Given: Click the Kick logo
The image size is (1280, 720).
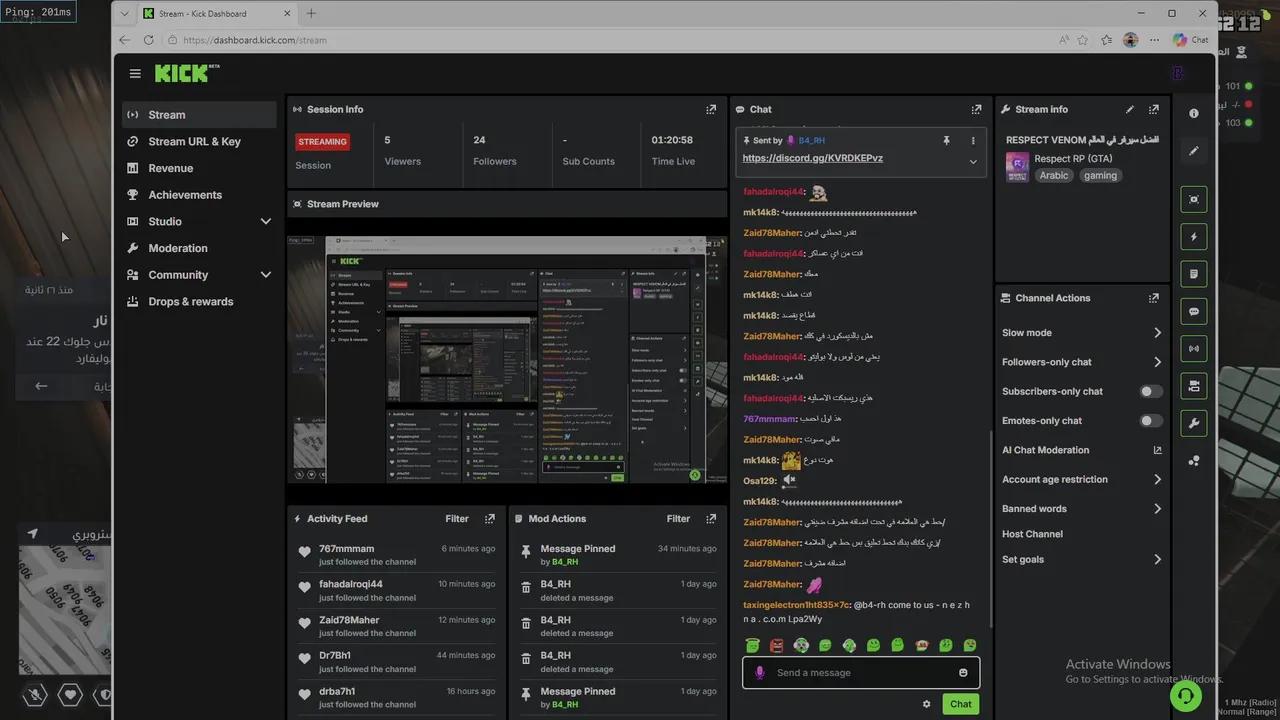Looking at the screenshot, I should [x=186, y=73].
